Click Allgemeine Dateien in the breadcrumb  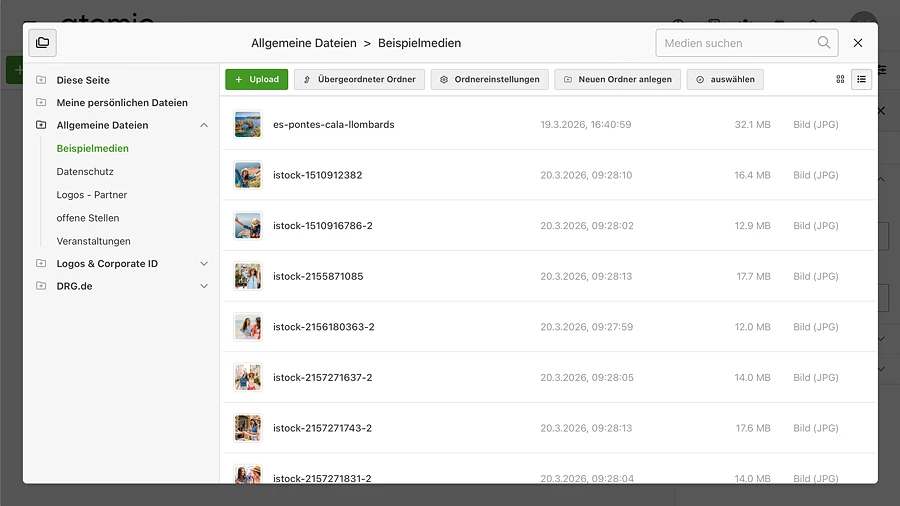tap(303, 43)
